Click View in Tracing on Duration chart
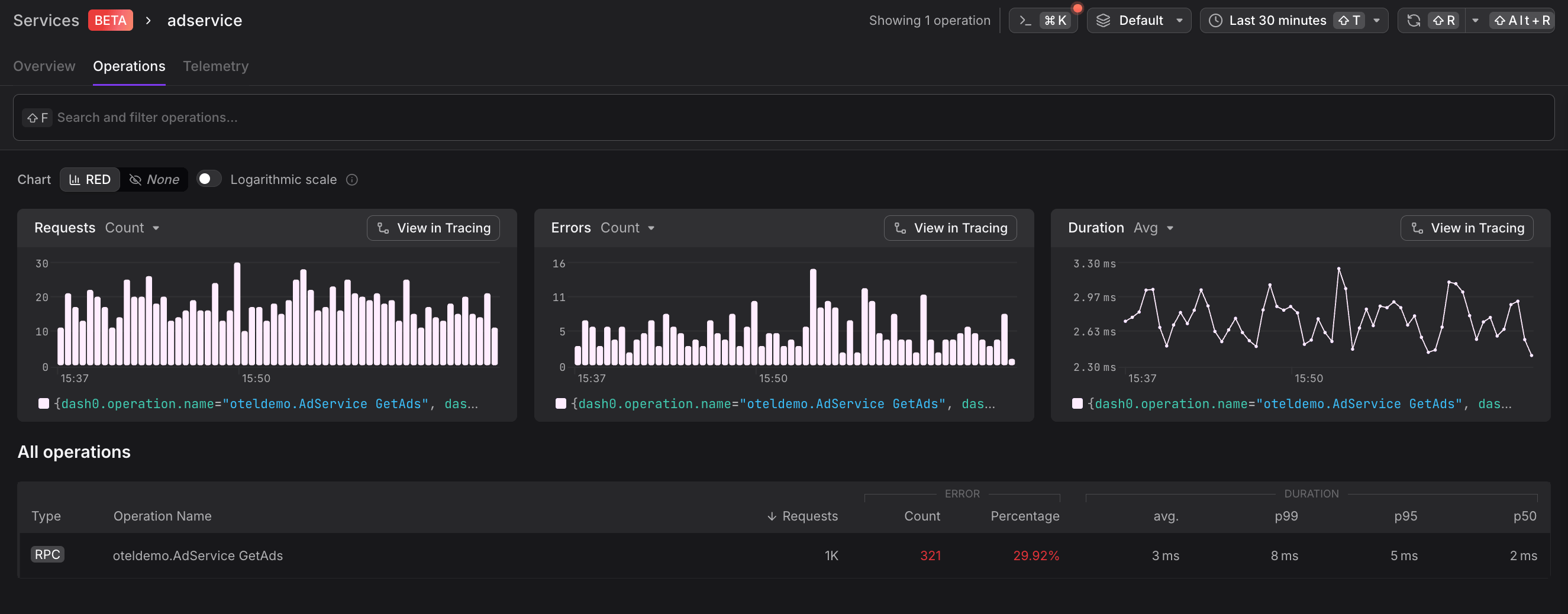This screenshot has height=614, width=1568. tap(1467, 228)
